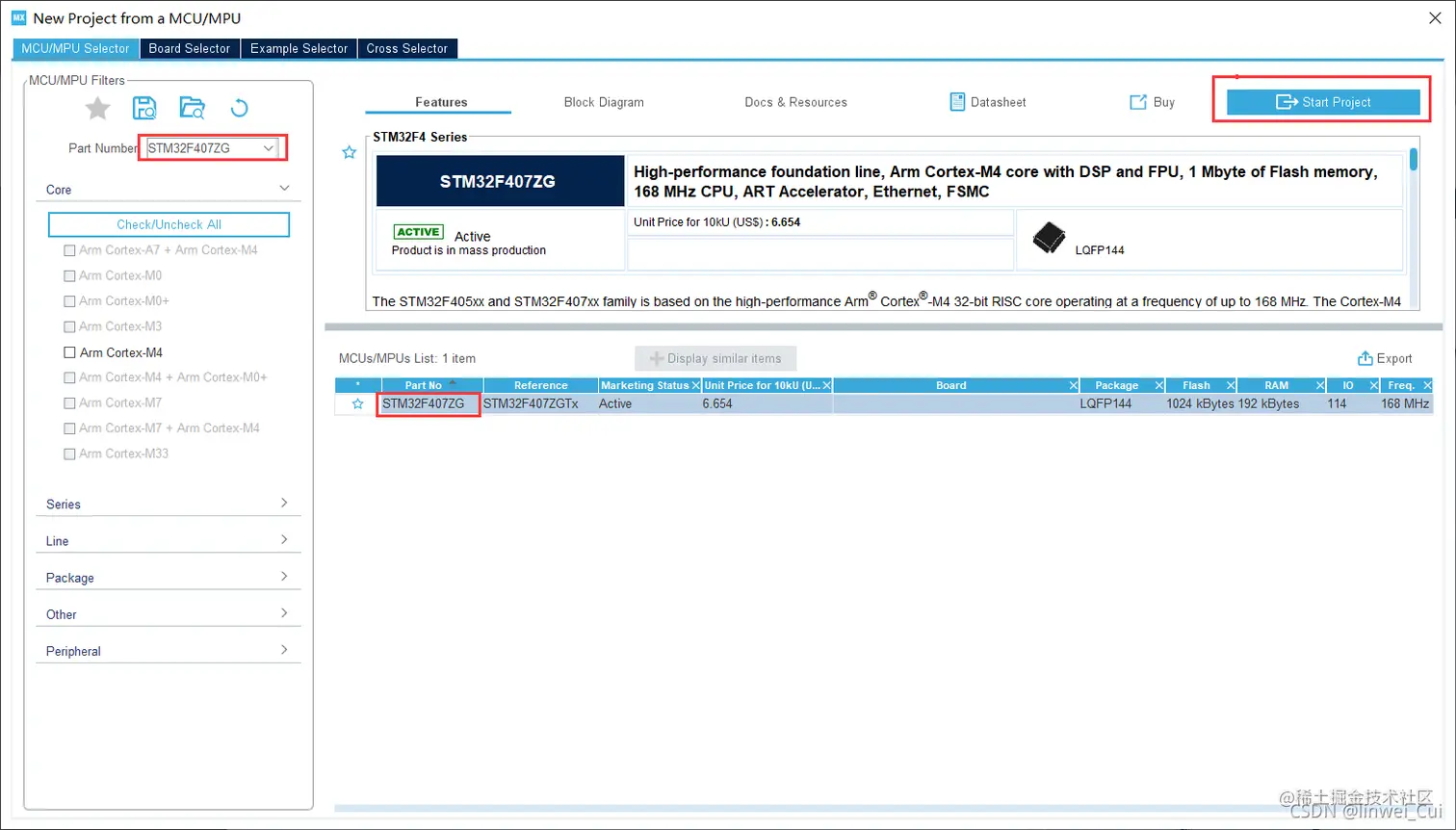Click Check/Uncheck All button

[169, 224]
